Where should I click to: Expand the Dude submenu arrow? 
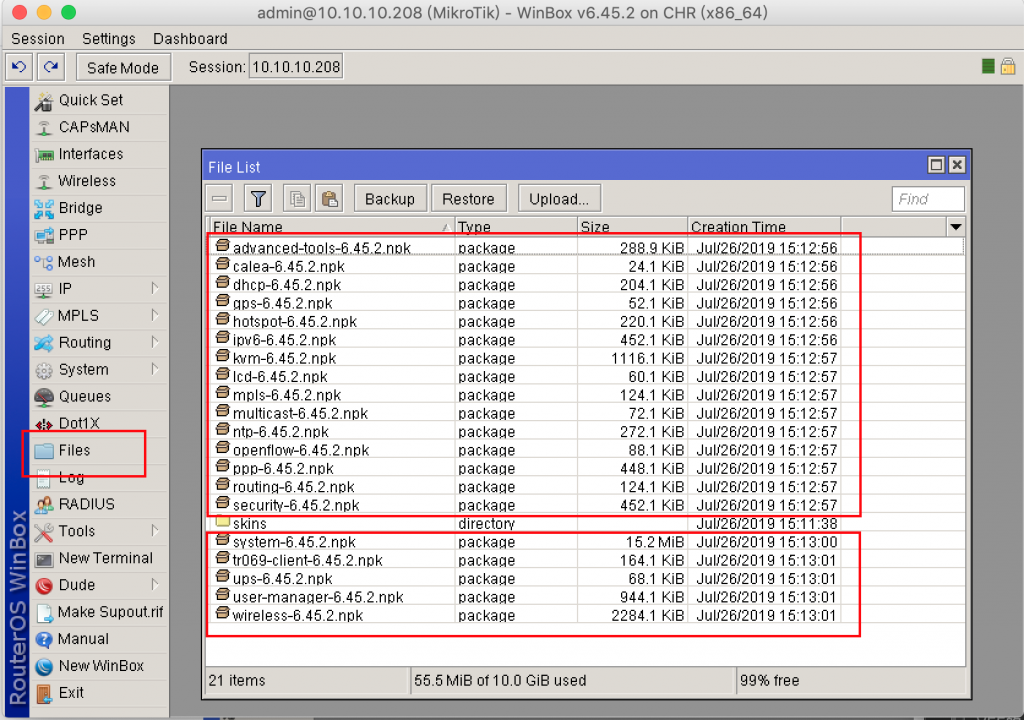155,584
